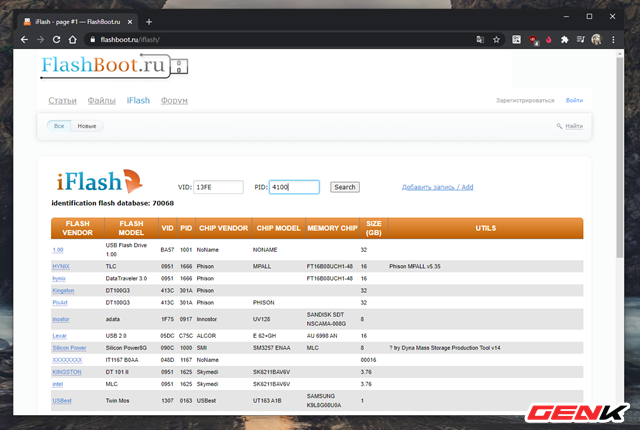The height and width of the screenshot is (430, 640).
Task: Click the first extension icon beside star
Action: (x=516, y=40)
